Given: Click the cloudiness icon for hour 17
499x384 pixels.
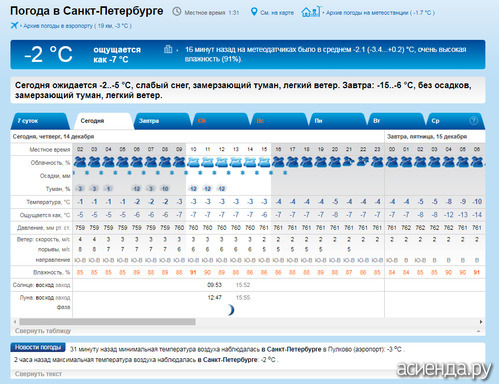Looking at the screenshot, I should pyautogui.click(x=292, y=162).
